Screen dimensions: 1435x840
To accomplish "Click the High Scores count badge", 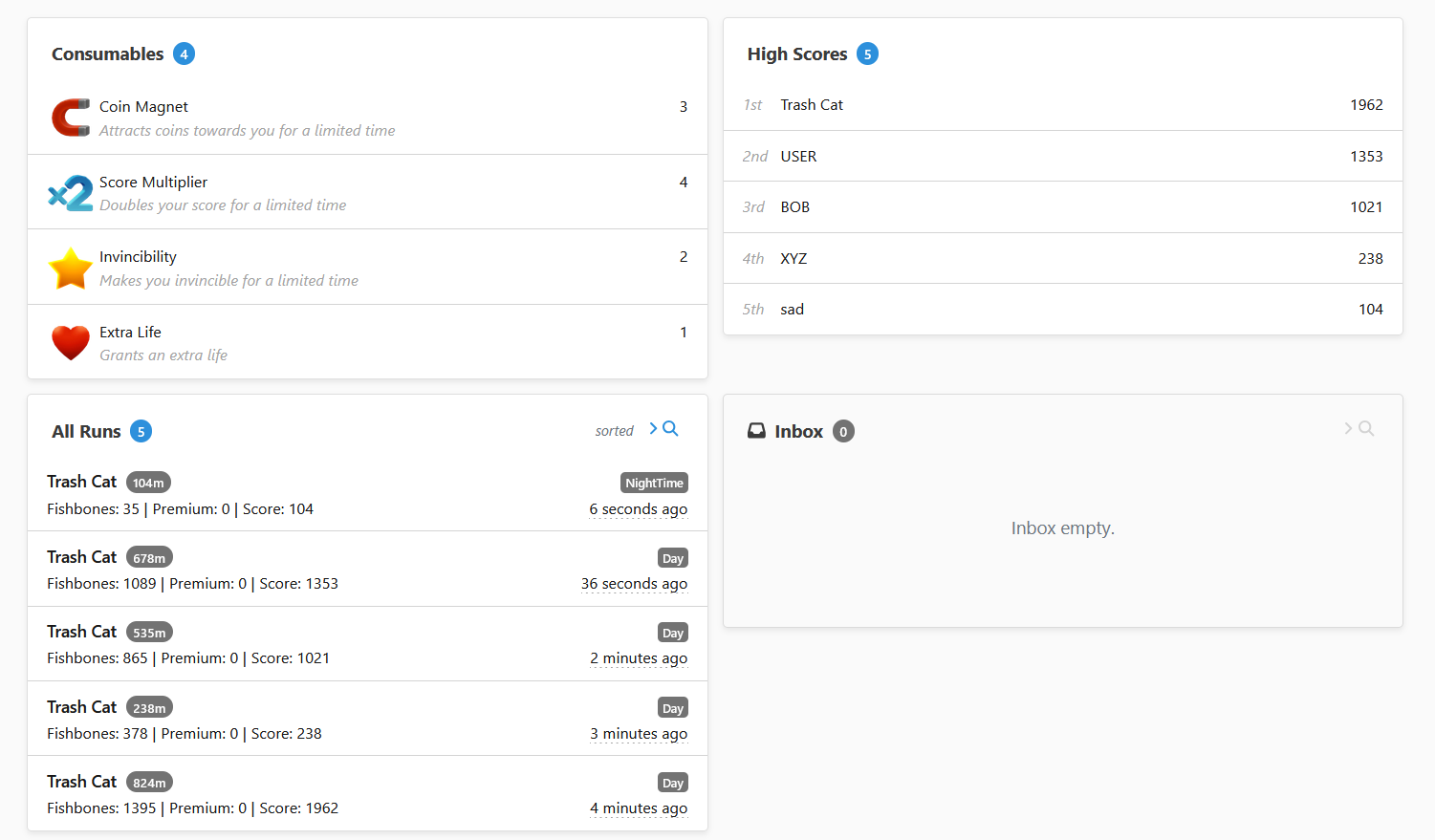I will 867,54.
